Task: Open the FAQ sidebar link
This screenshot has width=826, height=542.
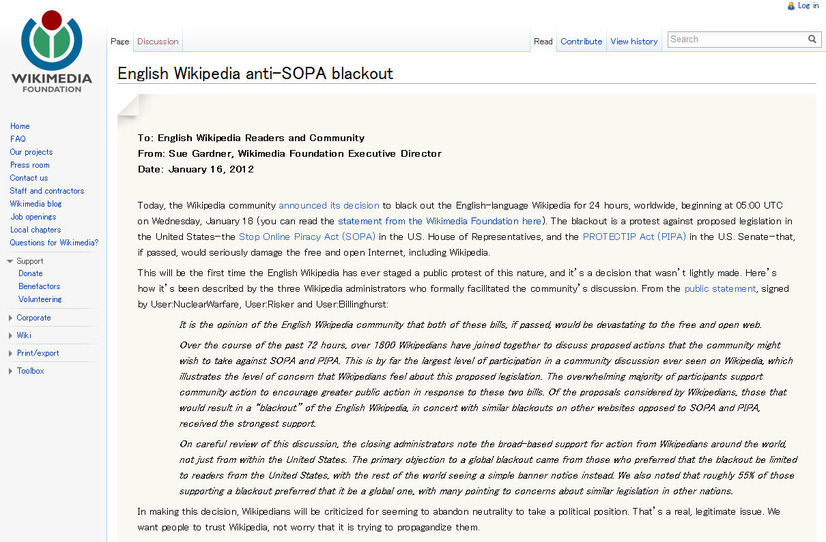Action: (x=17, y=139)
